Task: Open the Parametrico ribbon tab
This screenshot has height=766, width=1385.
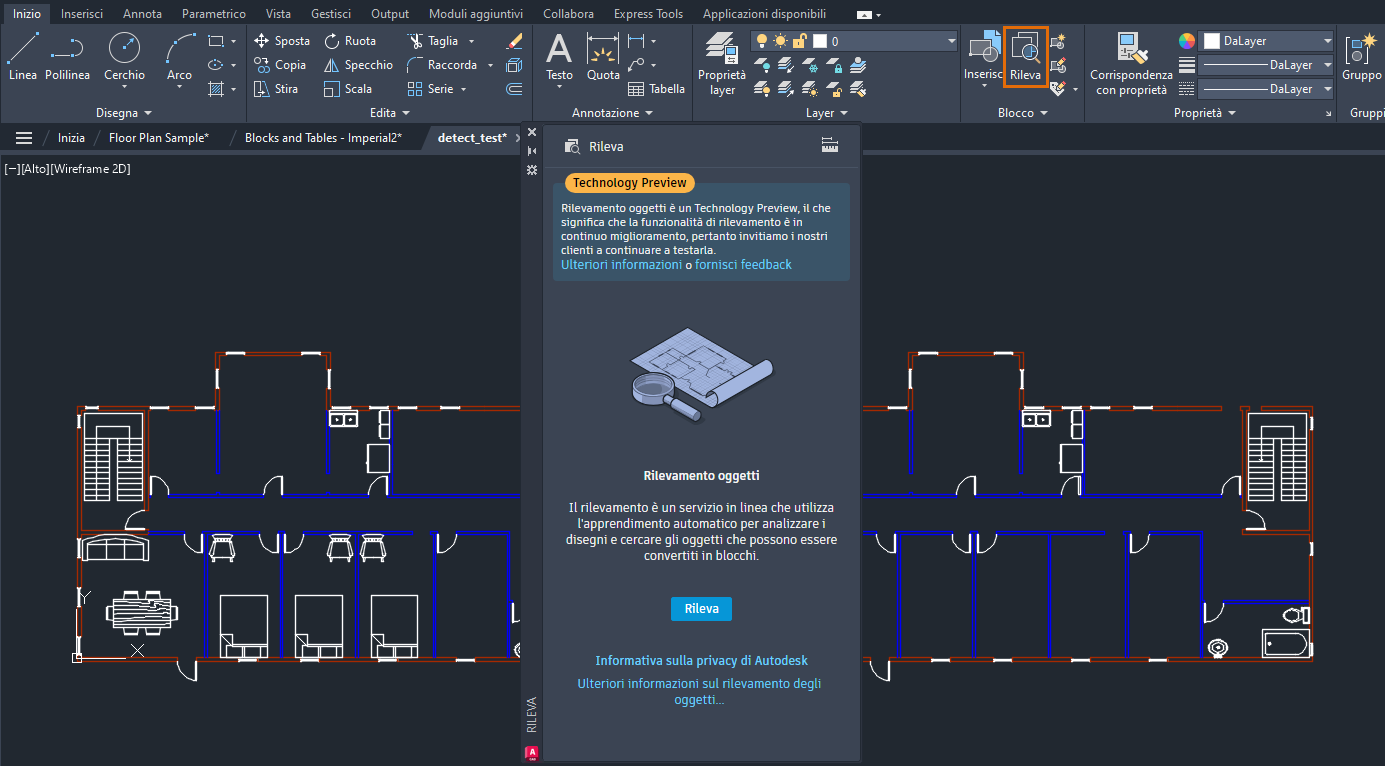Action: click(214, 14)
